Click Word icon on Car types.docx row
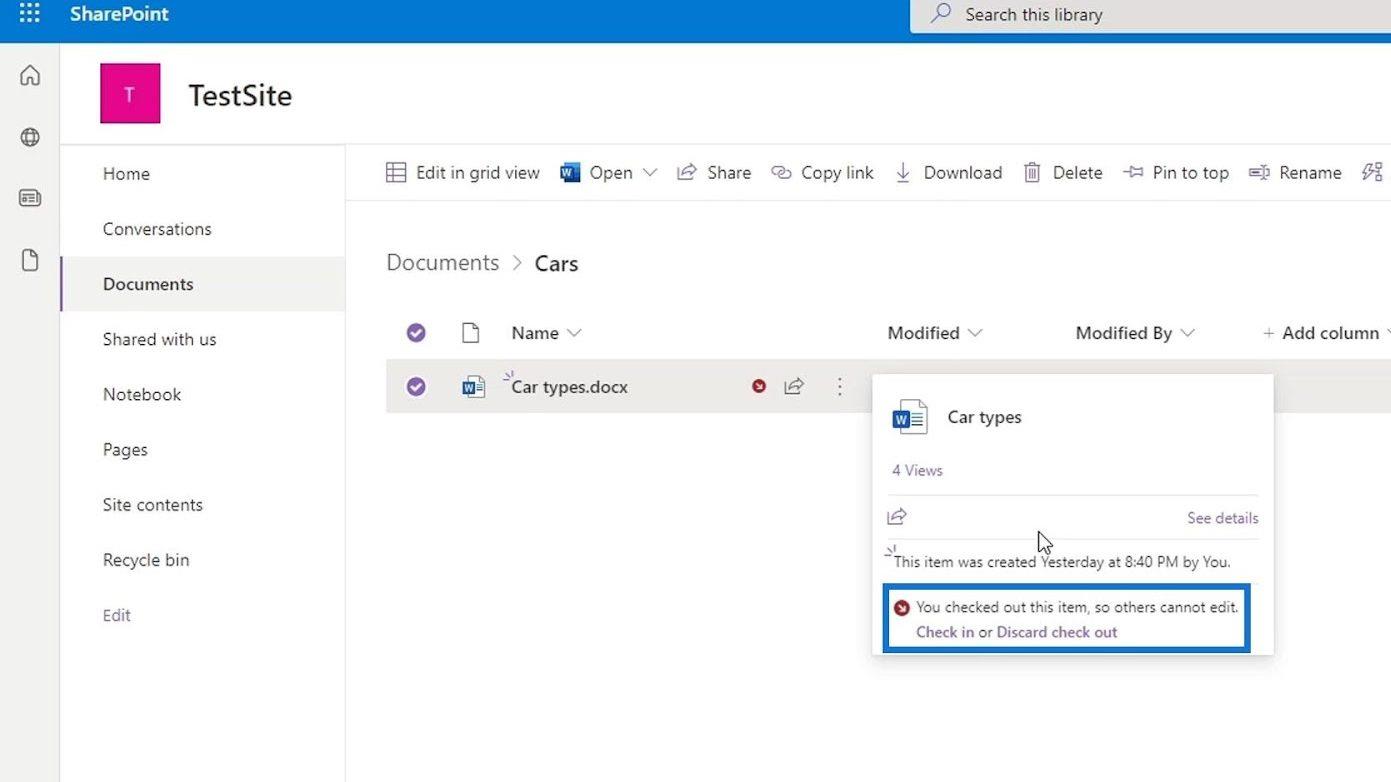This screenshot has height=782, width=1391. [x=473, y=387]
